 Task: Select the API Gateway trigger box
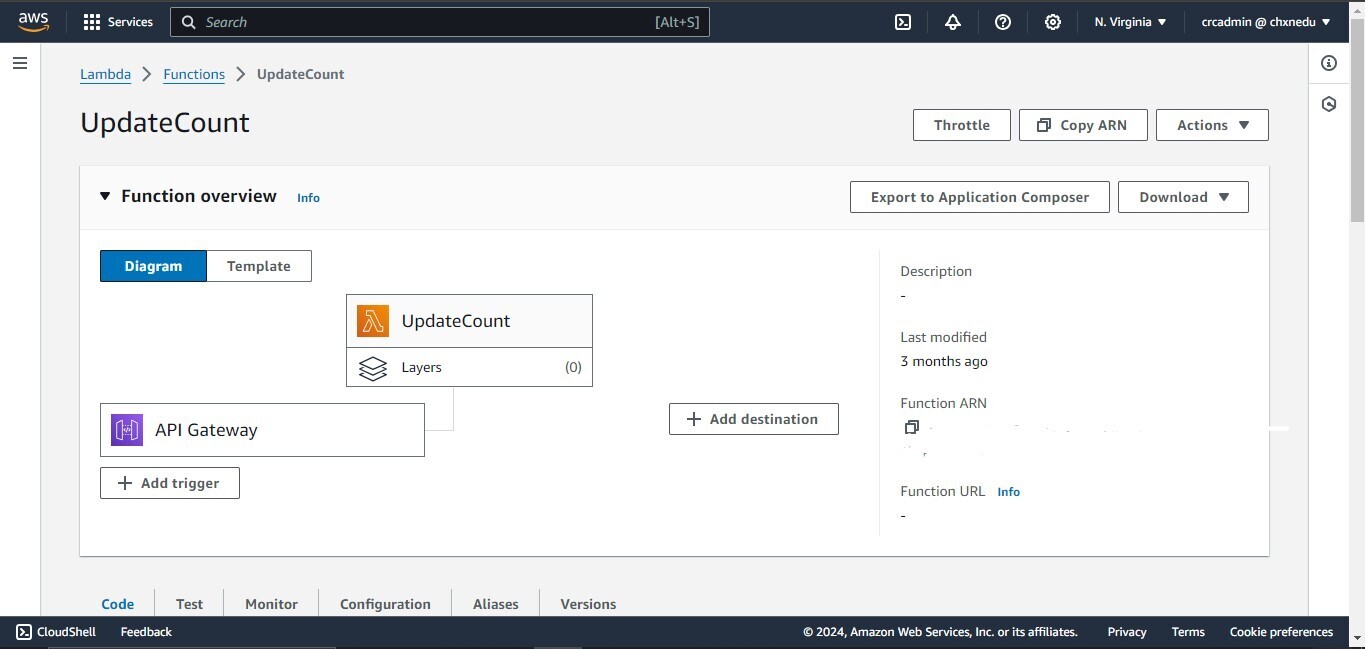point(262,430)
